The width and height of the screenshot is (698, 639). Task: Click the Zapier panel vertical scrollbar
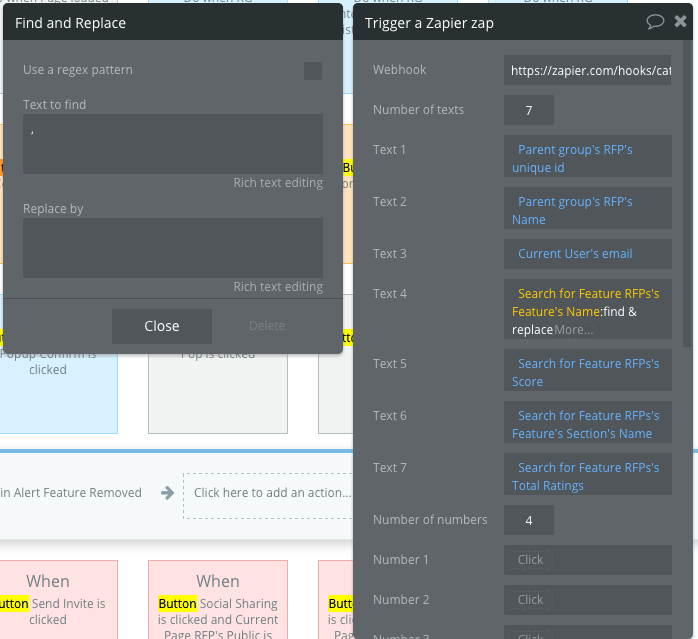click(686, 194)
